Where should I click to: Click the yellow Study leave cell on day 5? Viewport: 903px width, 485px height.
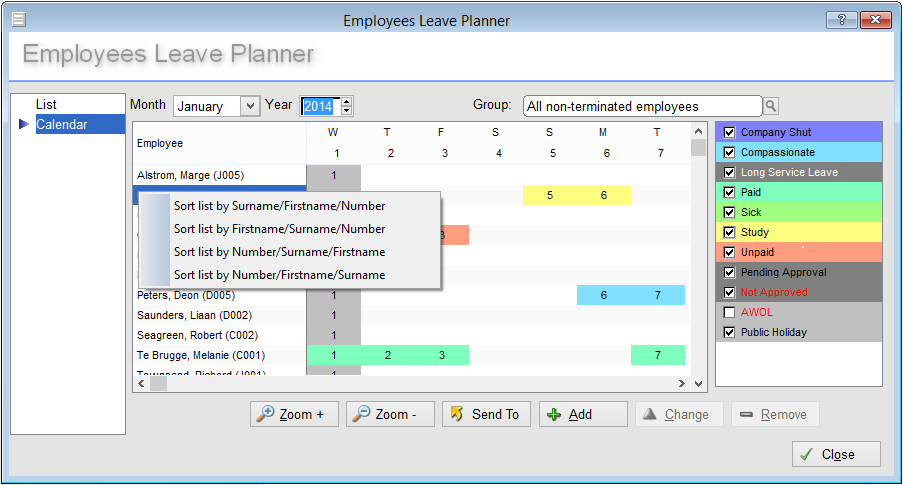point(550,195)
